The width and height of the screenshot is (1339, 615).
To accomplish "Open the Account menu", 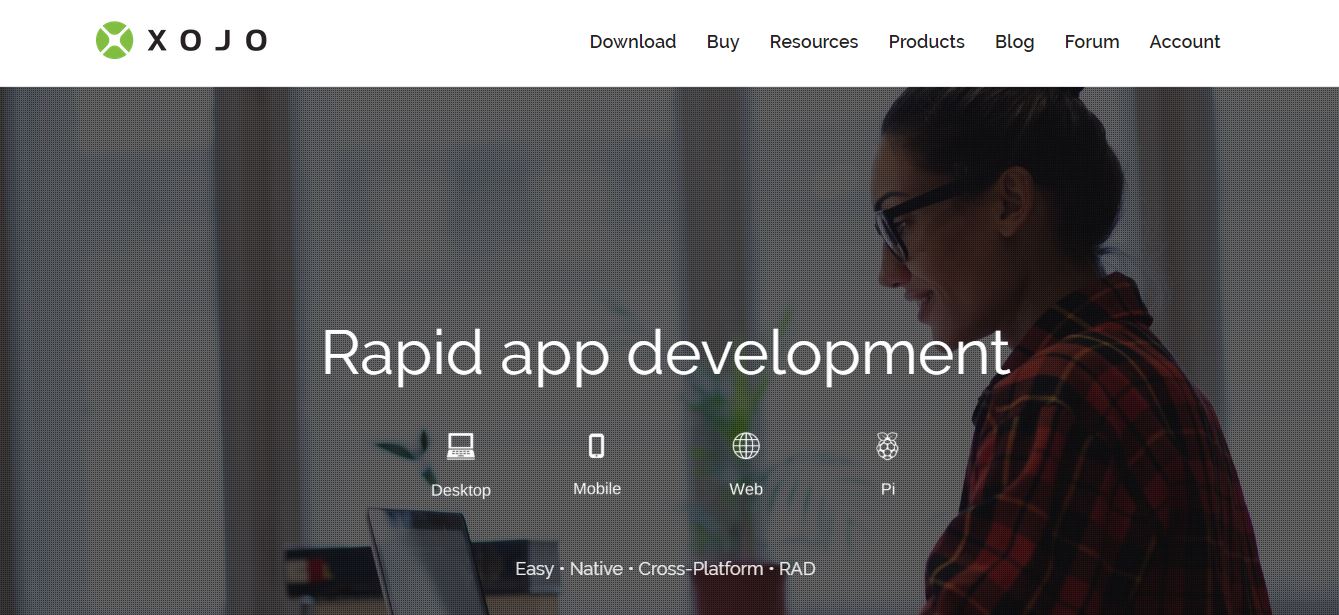I will 1184,42.
